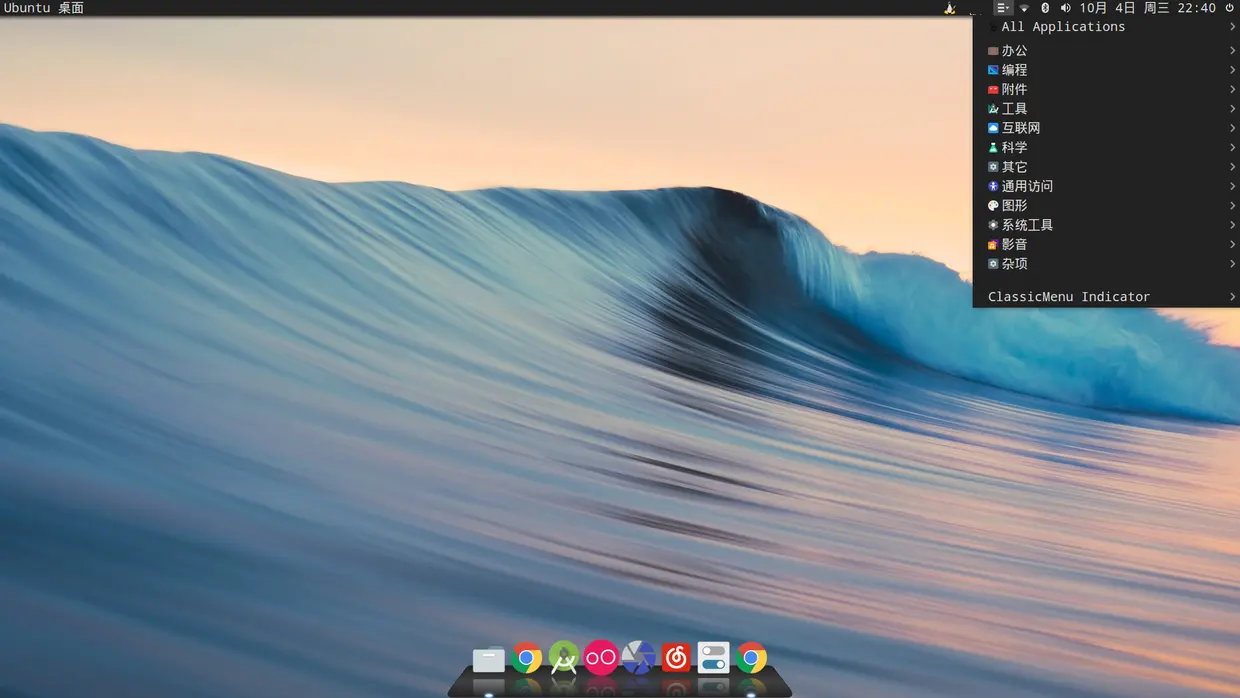Open the Bluetooth indicator in top panel
The height and width of the screenshot is (698, 1240).
click(1045, 8)
